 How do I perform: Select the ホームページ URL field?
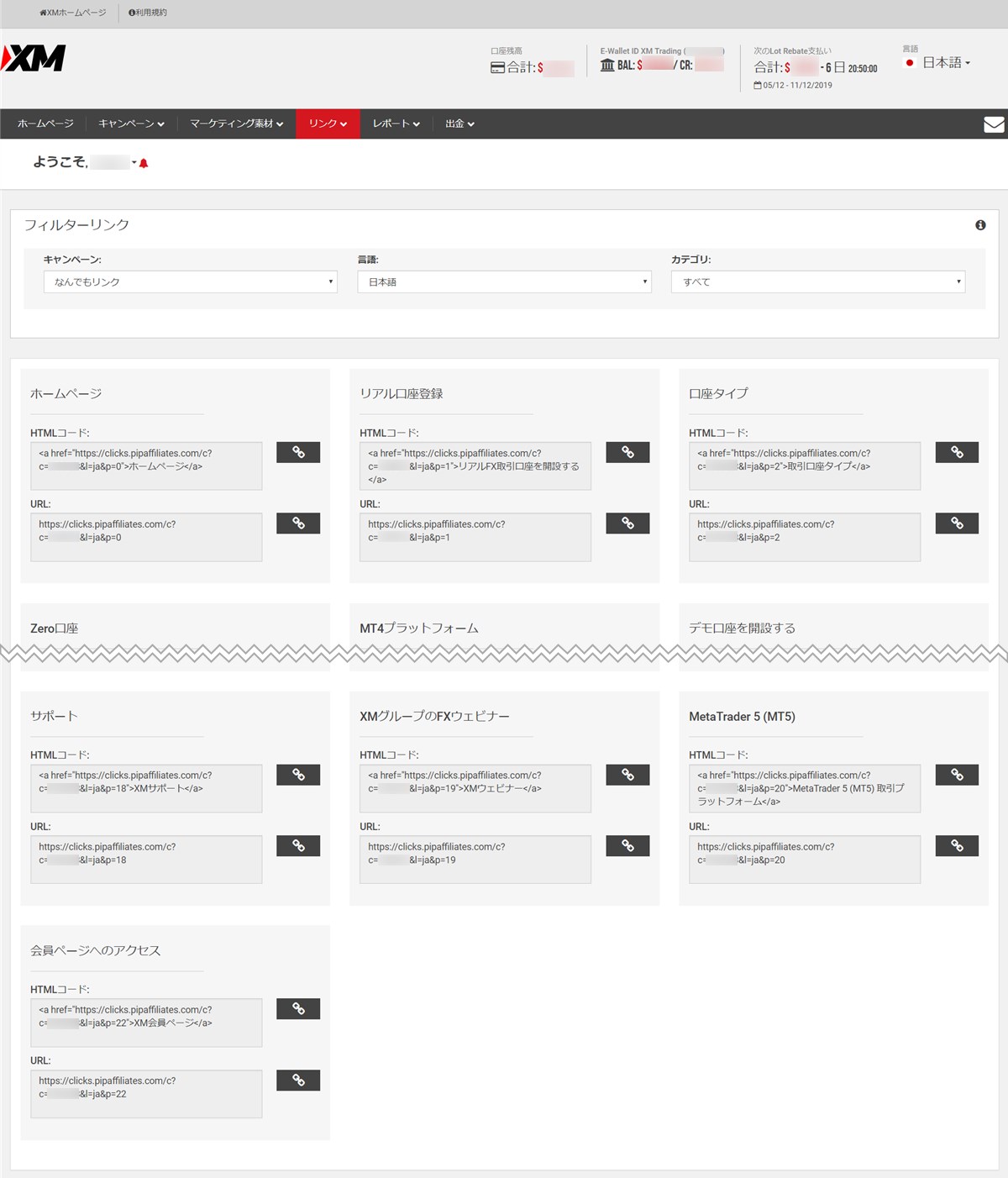pos(146,537)
